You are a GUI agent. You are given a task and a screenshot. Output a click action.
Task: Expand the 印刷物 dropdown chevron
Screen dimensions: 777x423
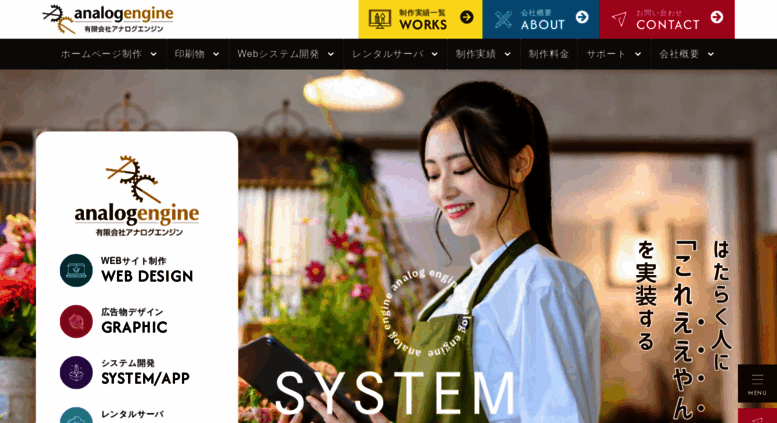tap(216, 54)
